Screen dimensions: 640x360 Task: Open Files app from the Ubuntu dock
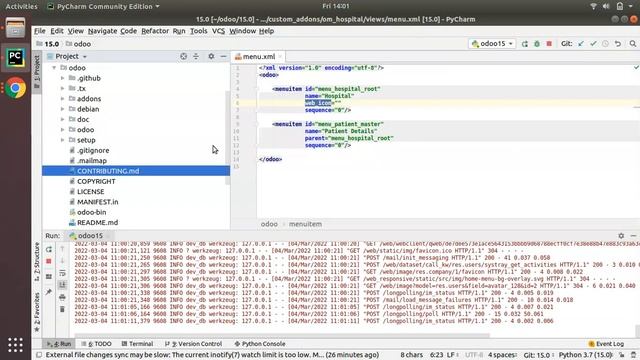16,28
